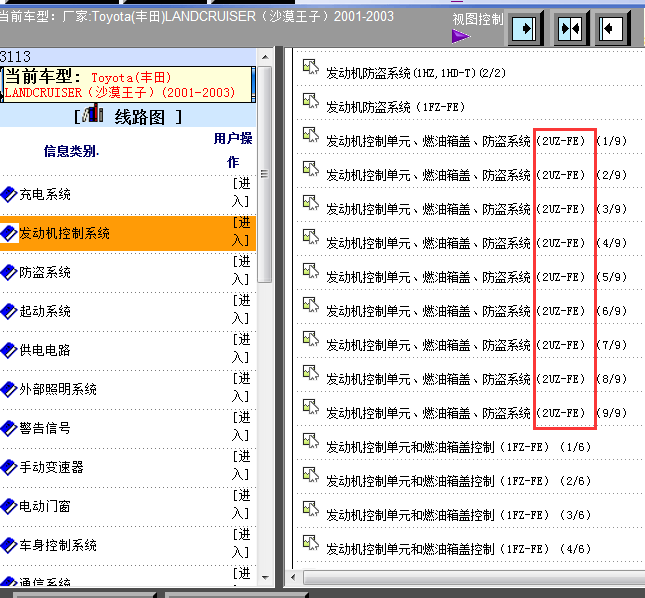The image size is (645, 598).
Task: Click the book icon next to 外部照明系统
Action: pos(9,389)
